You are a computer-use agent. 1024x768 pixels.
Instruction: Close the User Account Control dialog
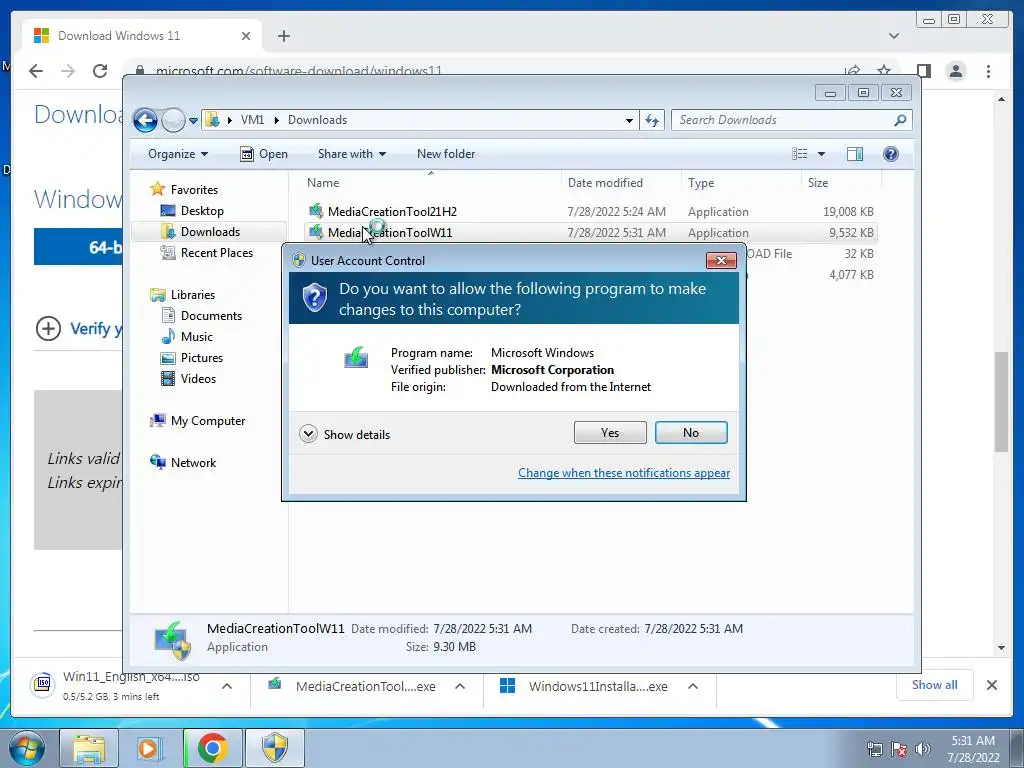pos(721,260)
